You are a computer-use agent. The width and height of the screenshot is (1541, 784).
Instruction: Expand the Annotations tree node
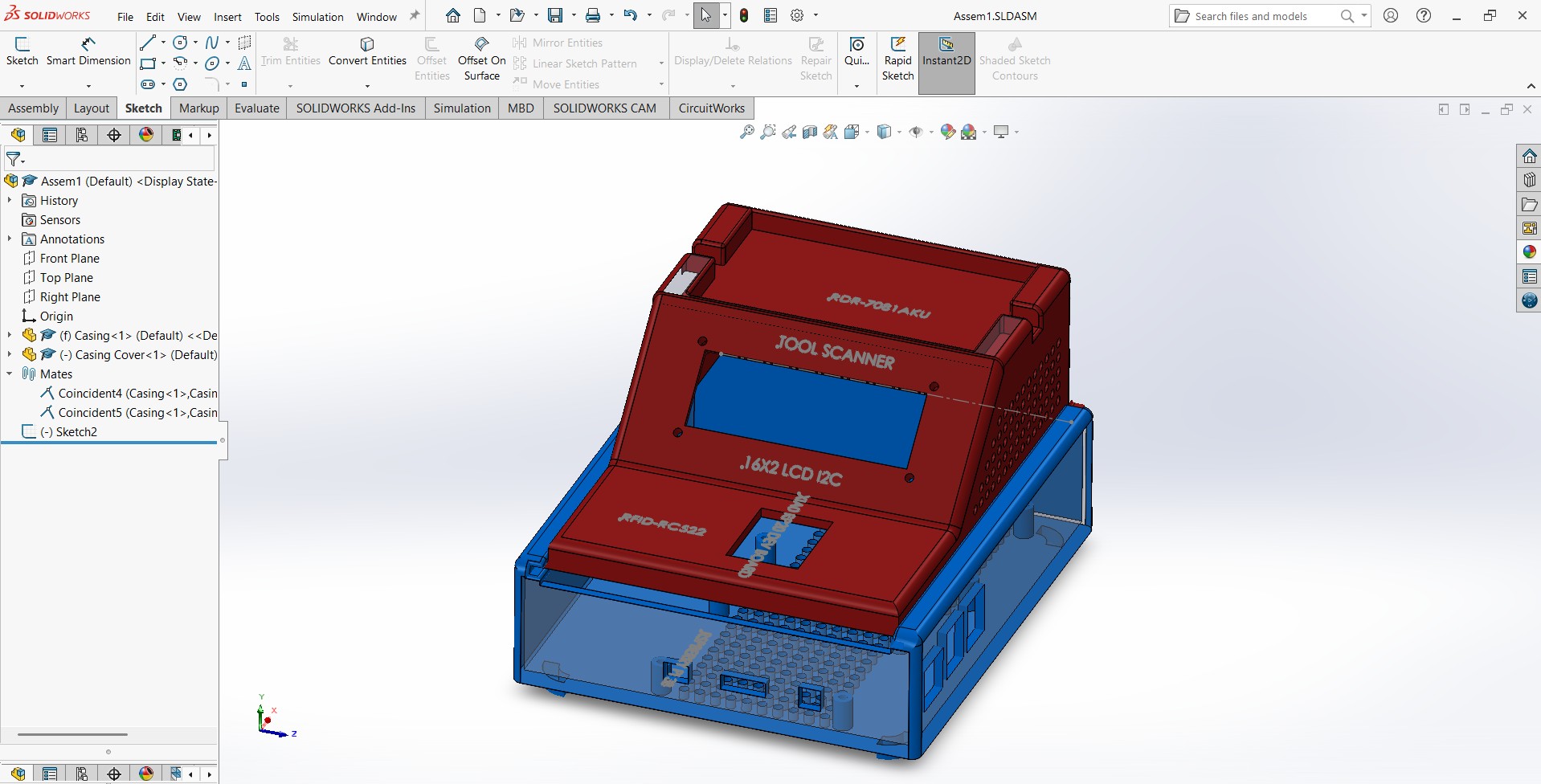click(10, 239)
